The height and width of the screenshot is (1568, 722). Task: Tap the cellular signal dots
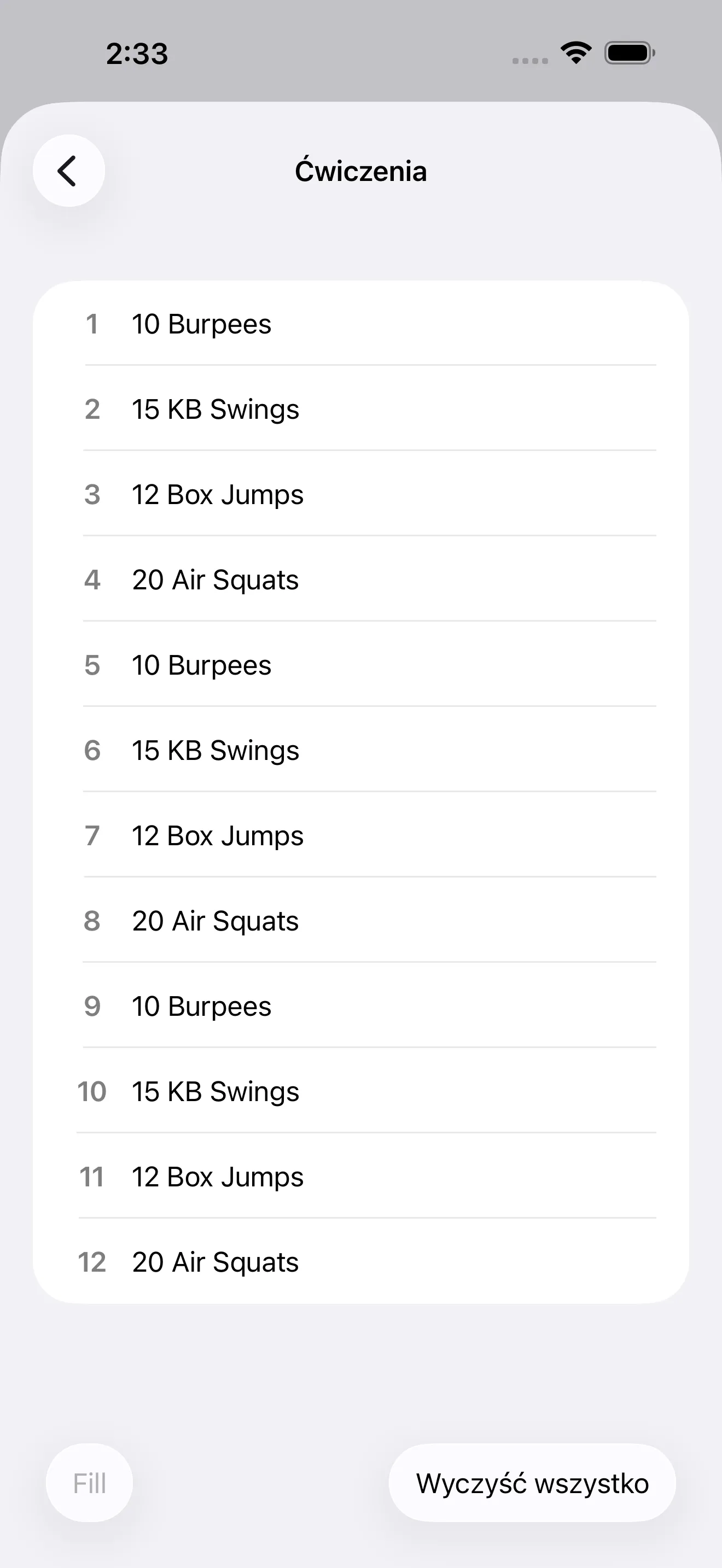click(529, 60)
